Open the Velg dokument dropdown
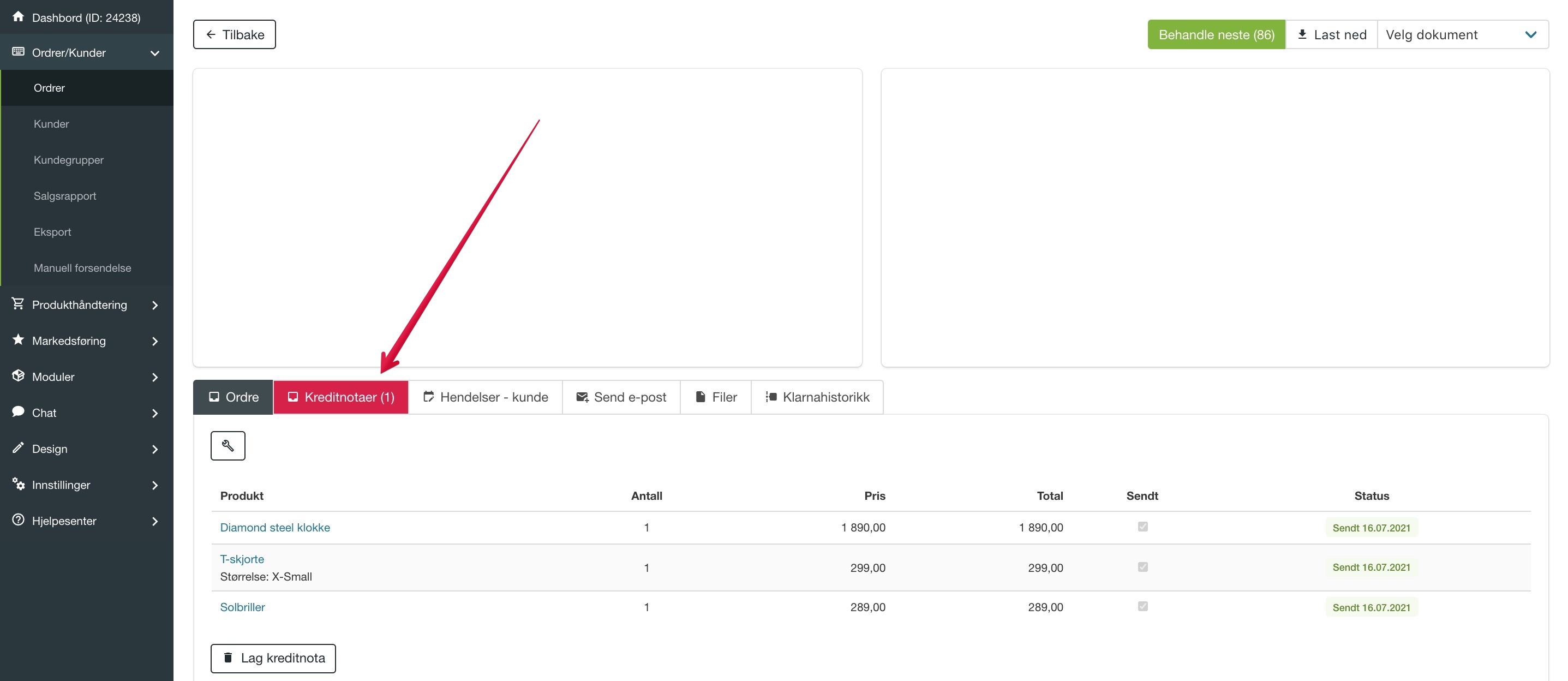1568x681 pixels. tap(1463, 35)
